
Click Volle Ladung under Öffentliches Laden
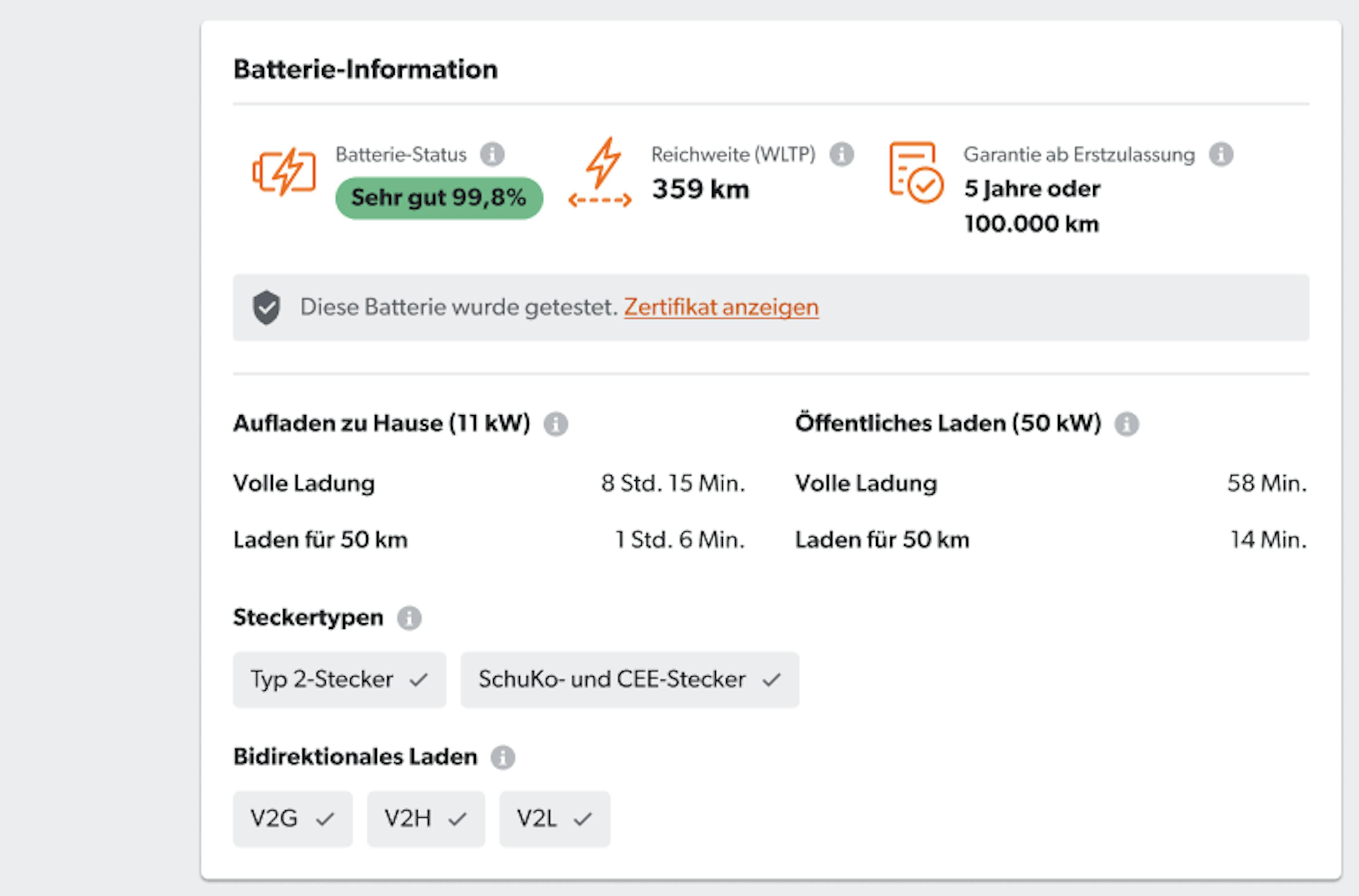866,484
